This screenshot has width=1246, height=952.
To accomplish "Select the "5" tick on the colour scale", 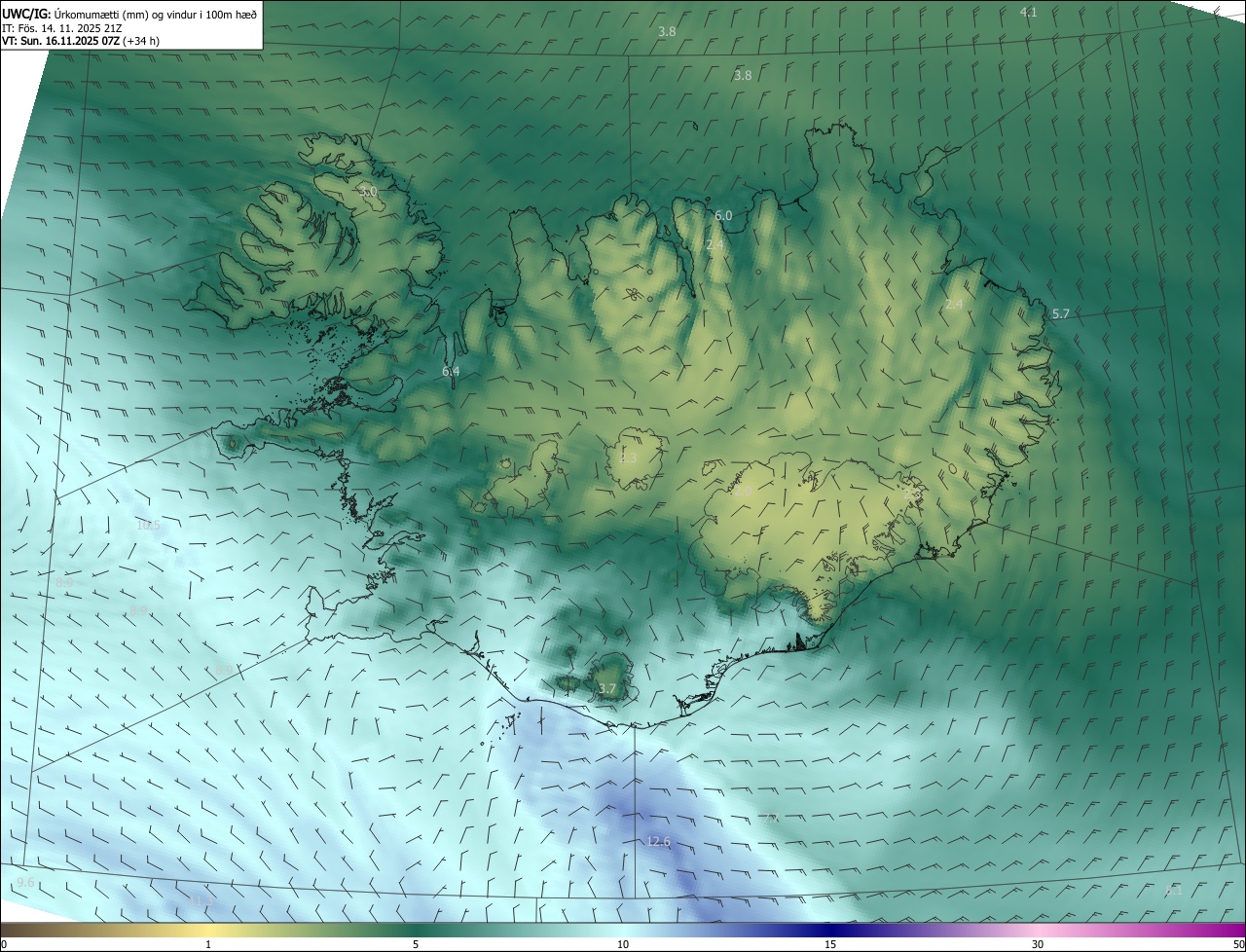I will 416,944.
